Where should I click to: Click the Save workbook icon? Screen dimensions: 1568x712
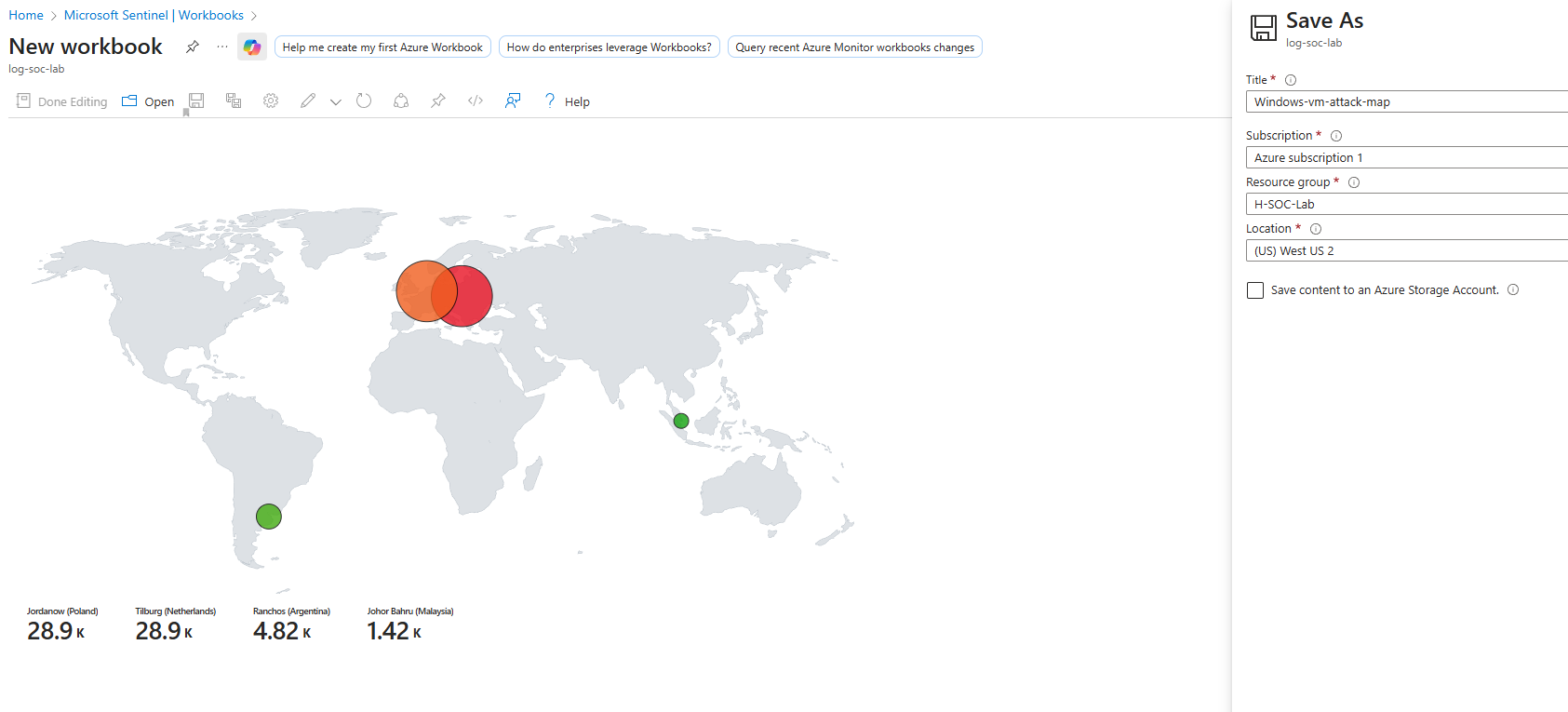tap(196, 101)
